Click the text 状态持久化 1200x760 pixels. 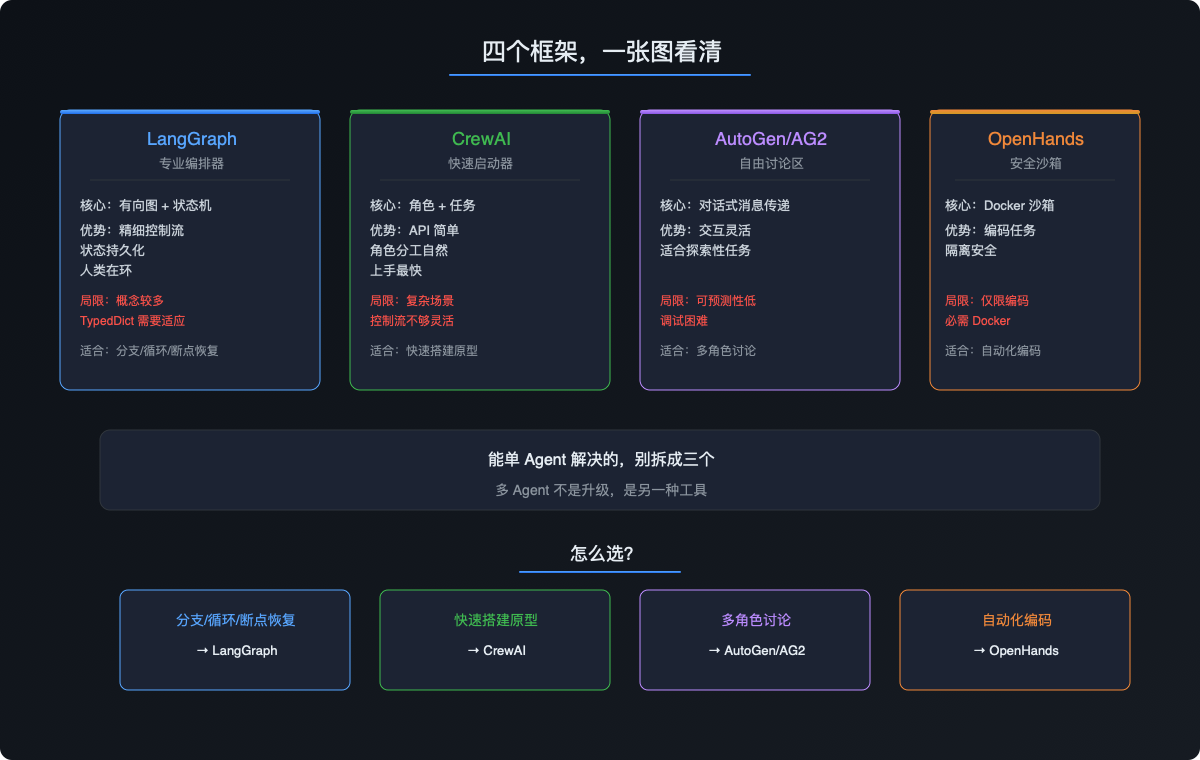tap(112, 250)
